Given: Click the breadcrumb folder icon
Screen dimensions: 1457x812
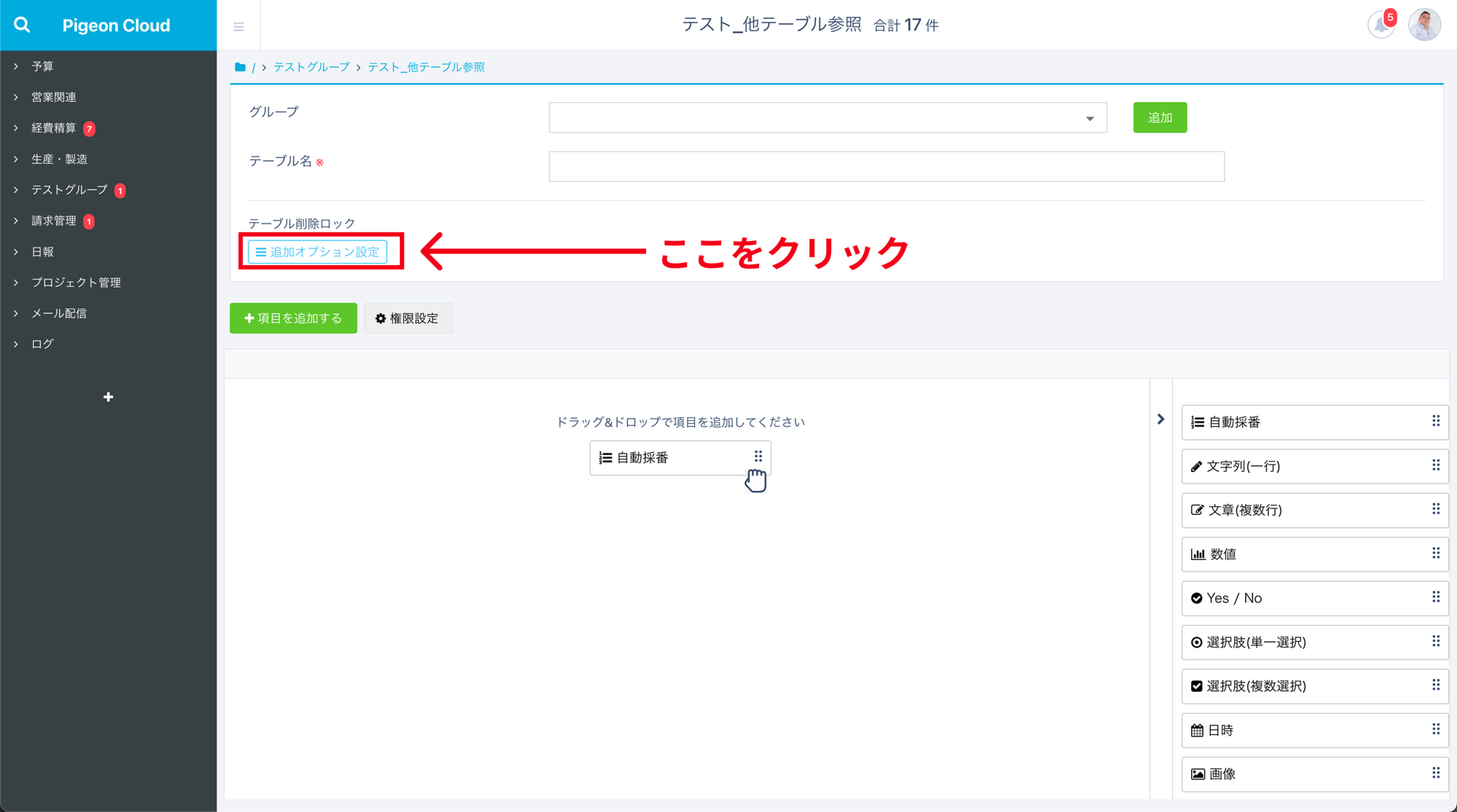Looking at the screenshot, I should (x=240, y=67).
